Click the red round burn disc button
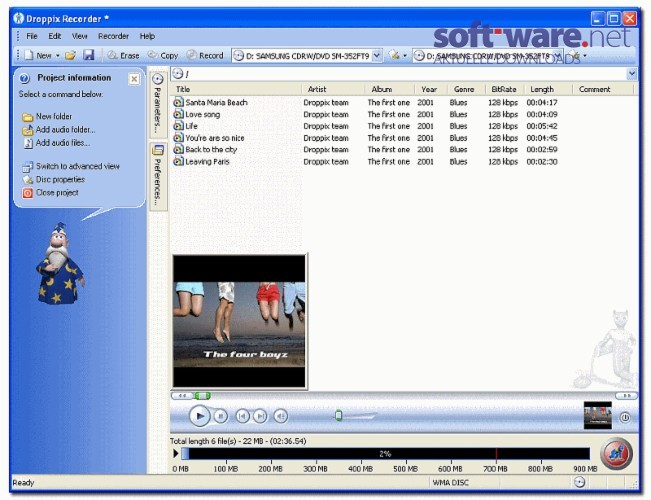The image size is (651, 500). pos(617,453)
